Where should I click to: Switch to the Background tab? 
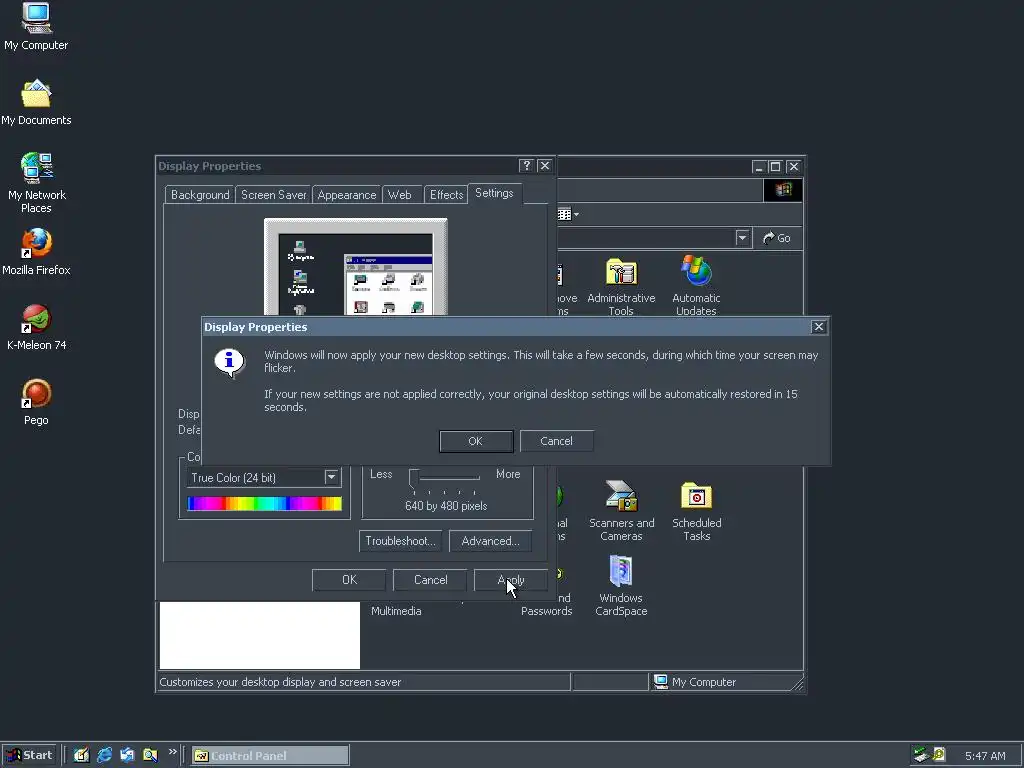pyautogui.click(x=200, y=195)
